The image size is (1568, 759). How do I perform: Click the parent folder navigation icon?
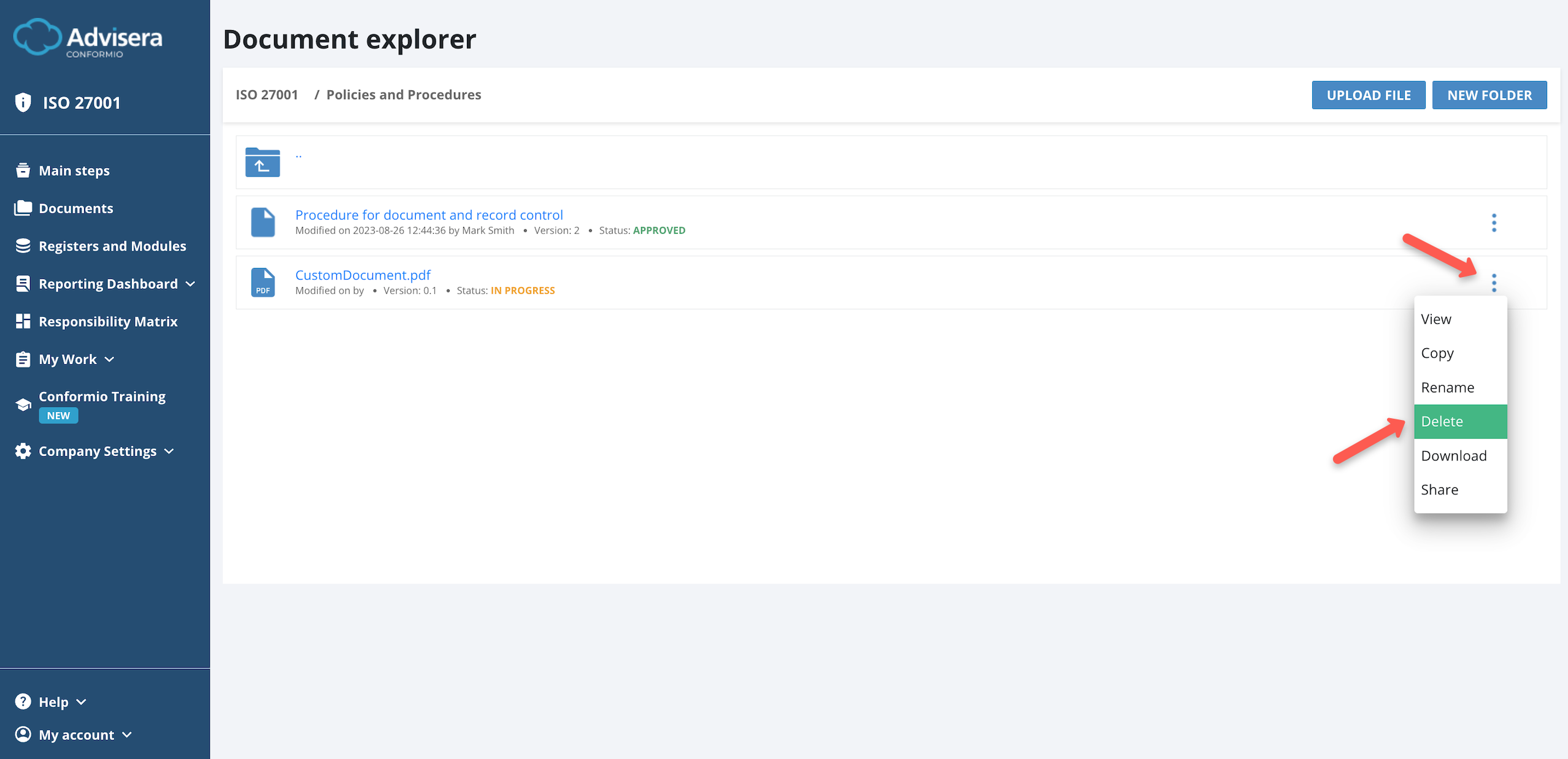tap(263, 162)
